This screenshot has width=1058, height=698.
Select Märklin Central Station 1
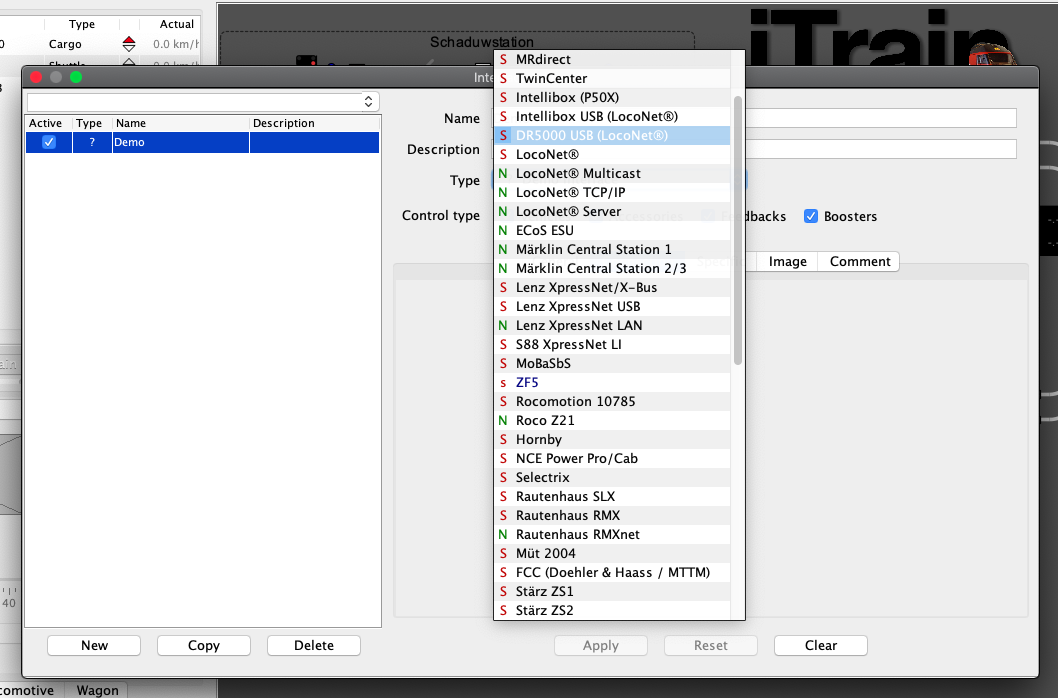(612, 249)
